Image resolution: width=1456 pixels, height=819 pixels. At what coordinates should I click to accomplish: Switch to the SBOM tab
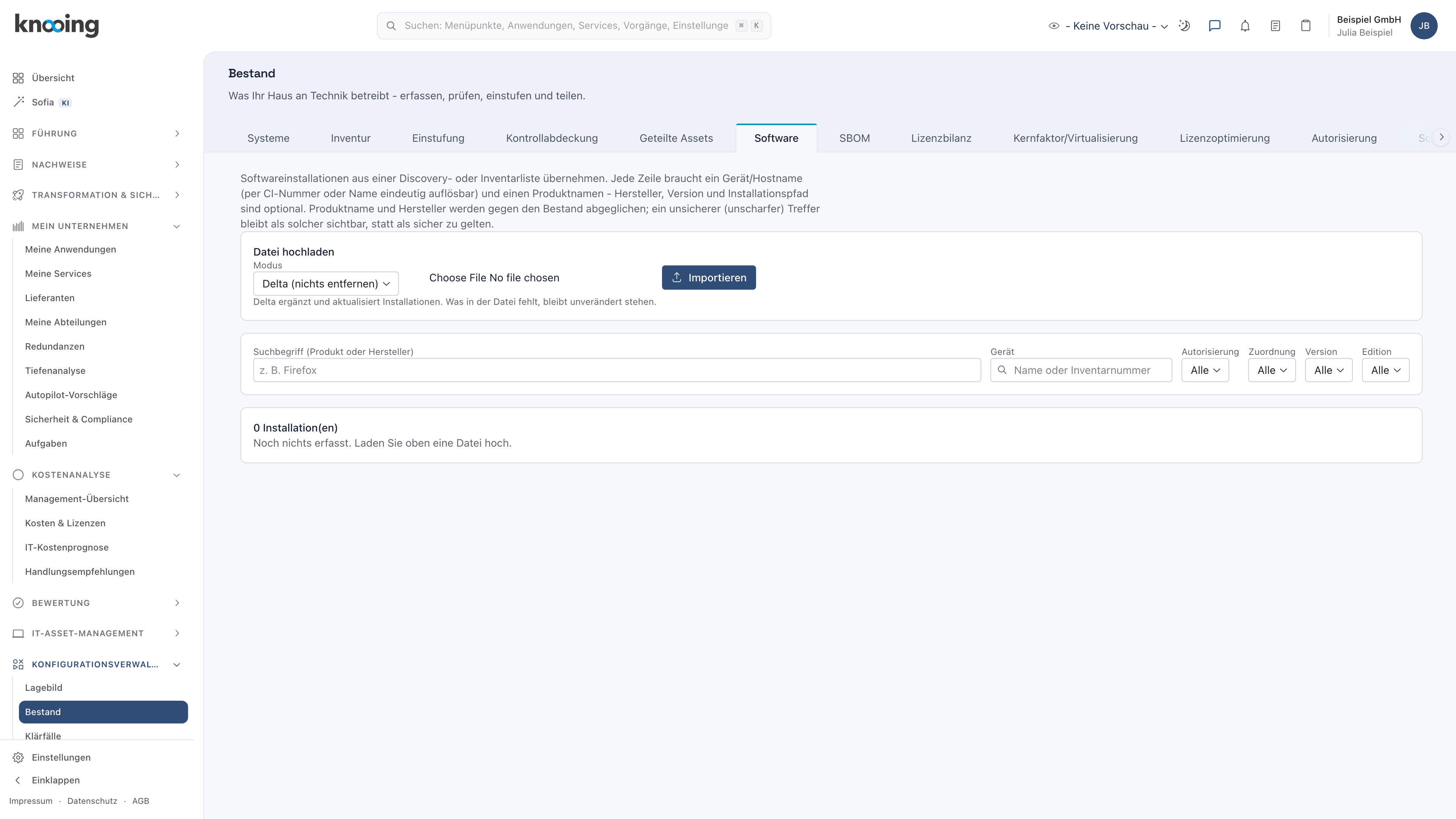click(854, 138)
